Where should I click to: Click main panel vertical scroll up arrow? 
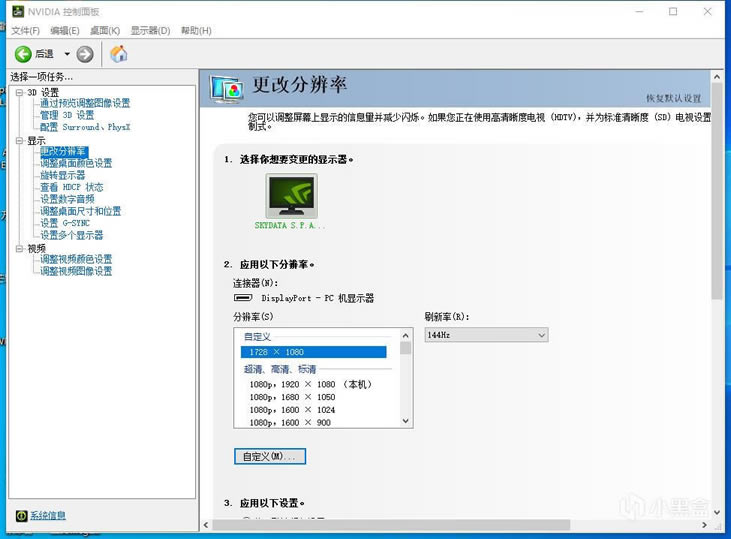click(x=717, y=76)
